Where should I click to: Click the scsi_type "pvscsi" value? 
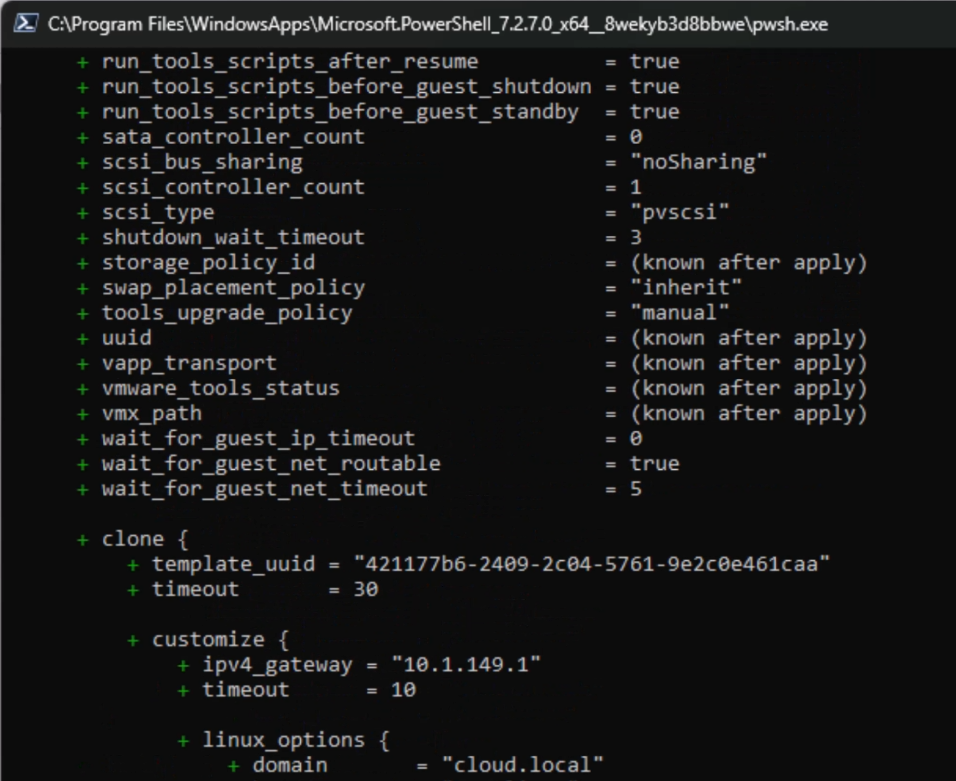[x=680, y=212]
